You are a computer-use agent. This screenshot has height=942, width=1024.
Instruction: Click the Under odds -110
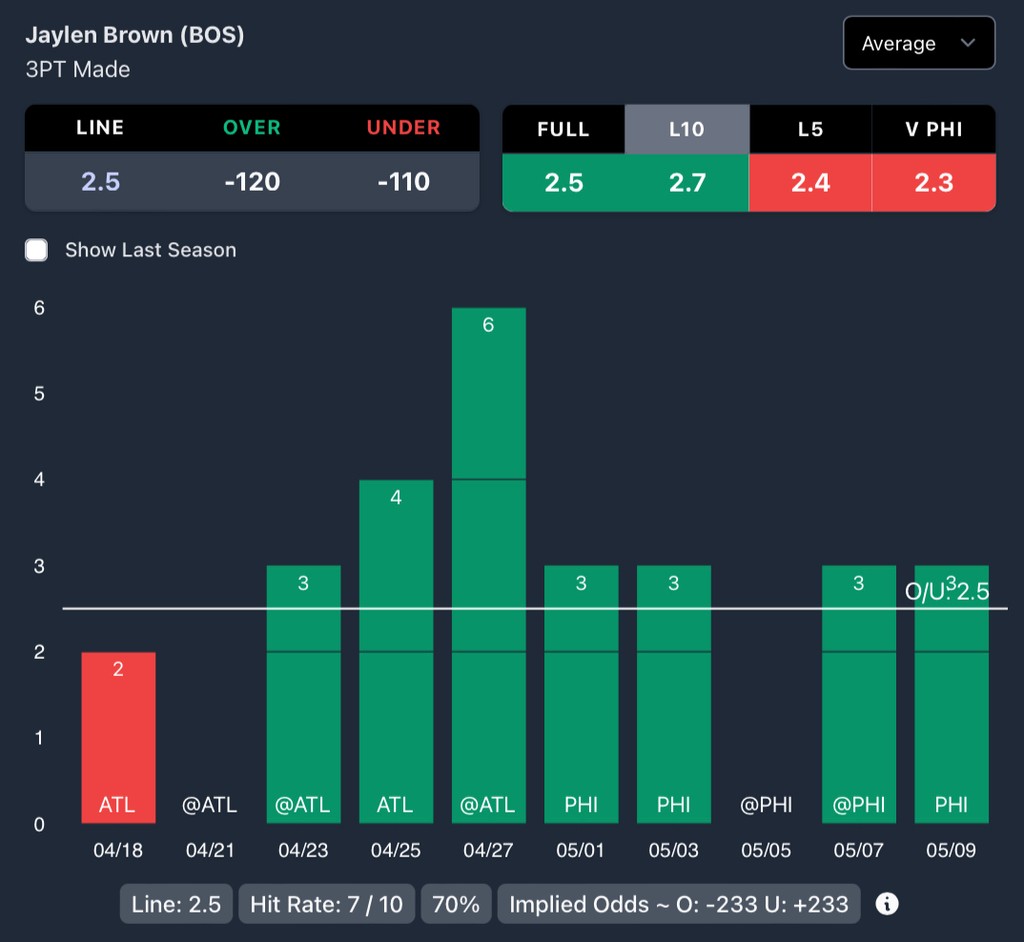(x=404, y=182)
